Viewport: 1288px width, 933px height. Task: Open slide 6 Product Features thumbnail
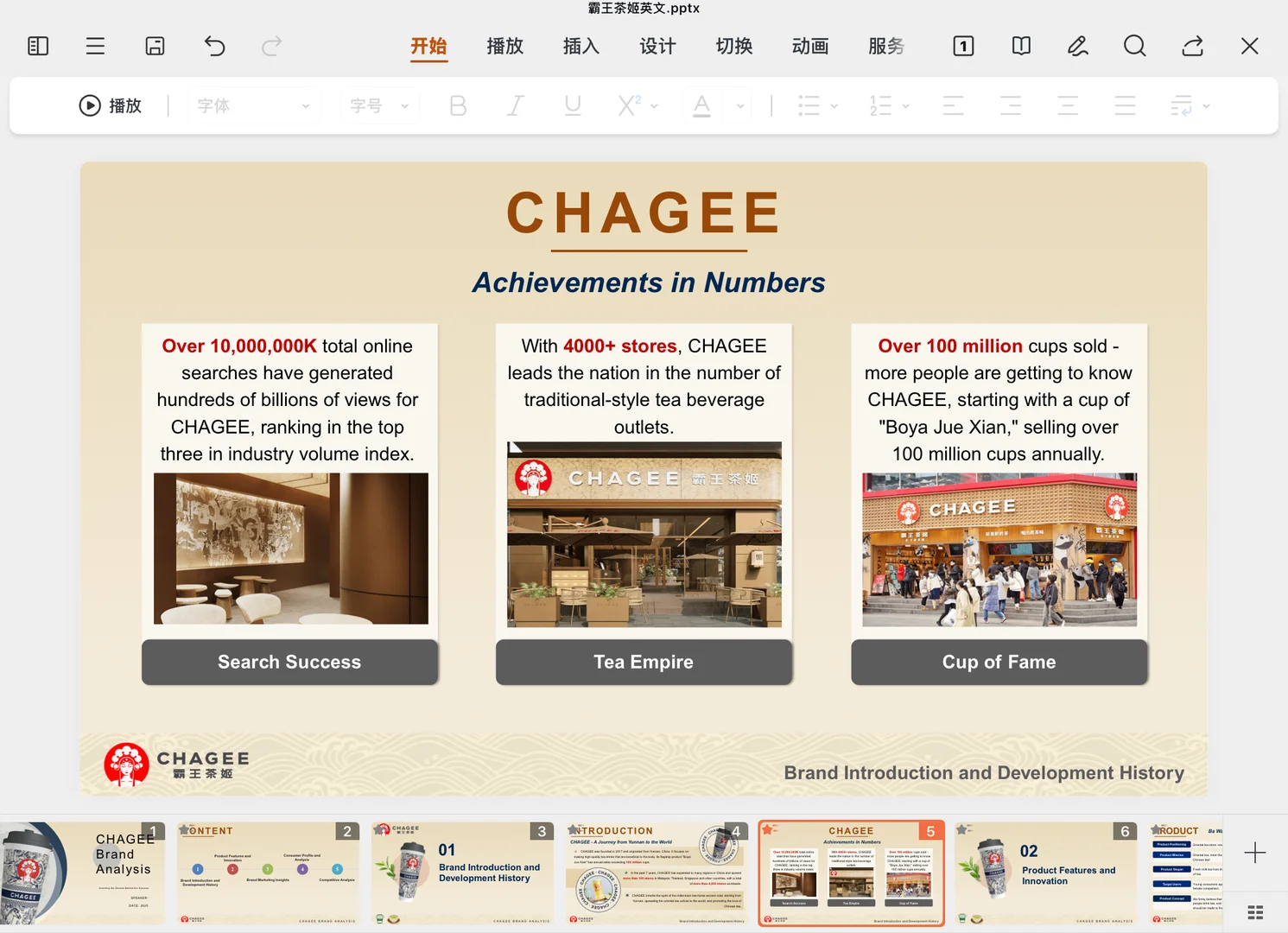(1045, 873)
